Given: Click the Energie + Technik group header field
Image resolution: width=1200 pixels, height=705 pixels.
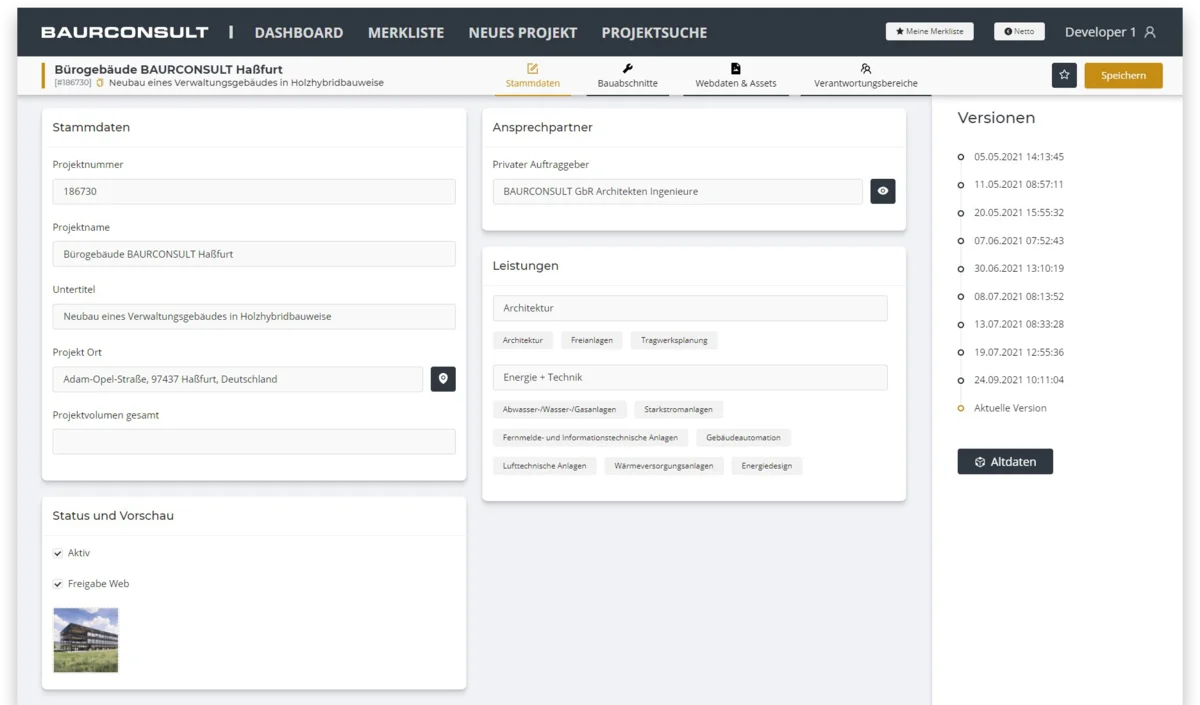Looking at the screenshot, I should pos(690,377).
